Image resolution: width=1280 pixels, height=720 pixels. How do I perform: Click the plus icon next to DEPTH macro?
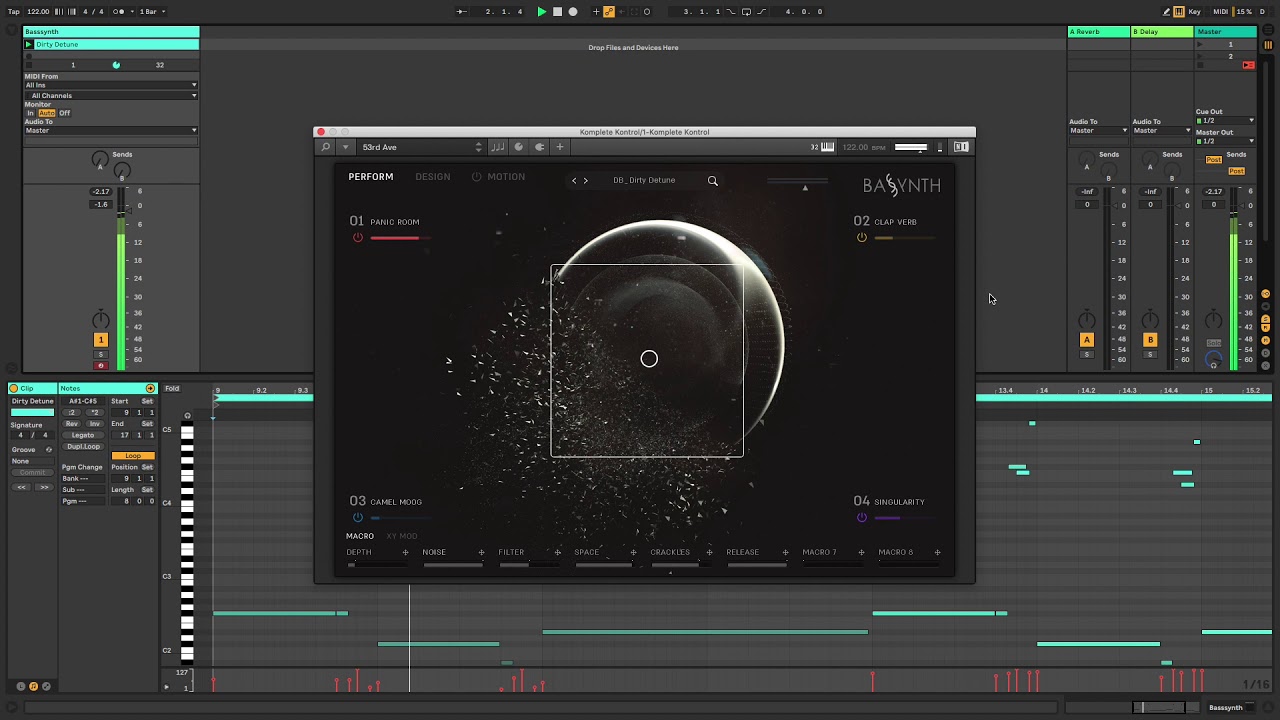coord(405,552)
